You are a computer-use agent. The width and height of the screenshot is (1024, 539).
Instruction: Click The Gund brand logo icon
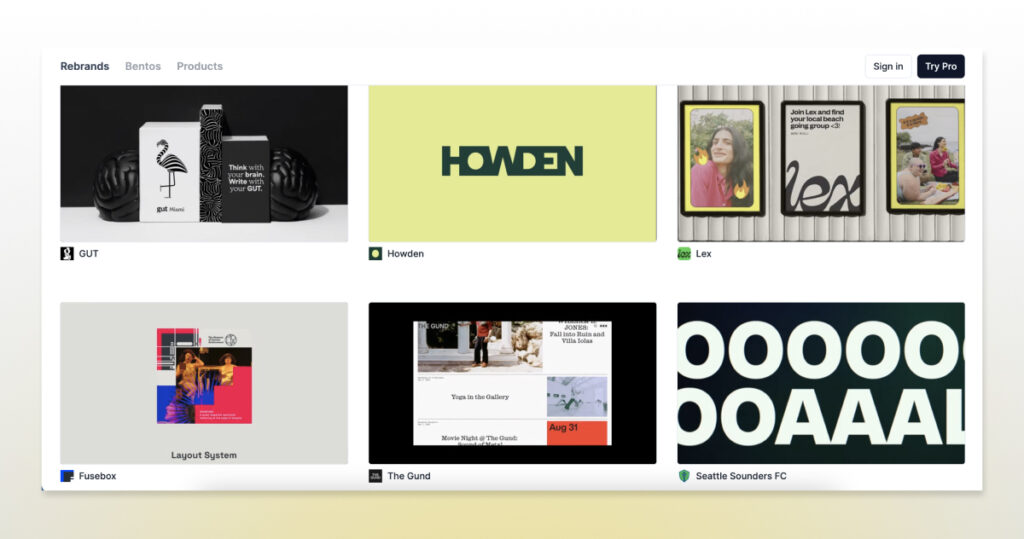(x=375, y=476)
